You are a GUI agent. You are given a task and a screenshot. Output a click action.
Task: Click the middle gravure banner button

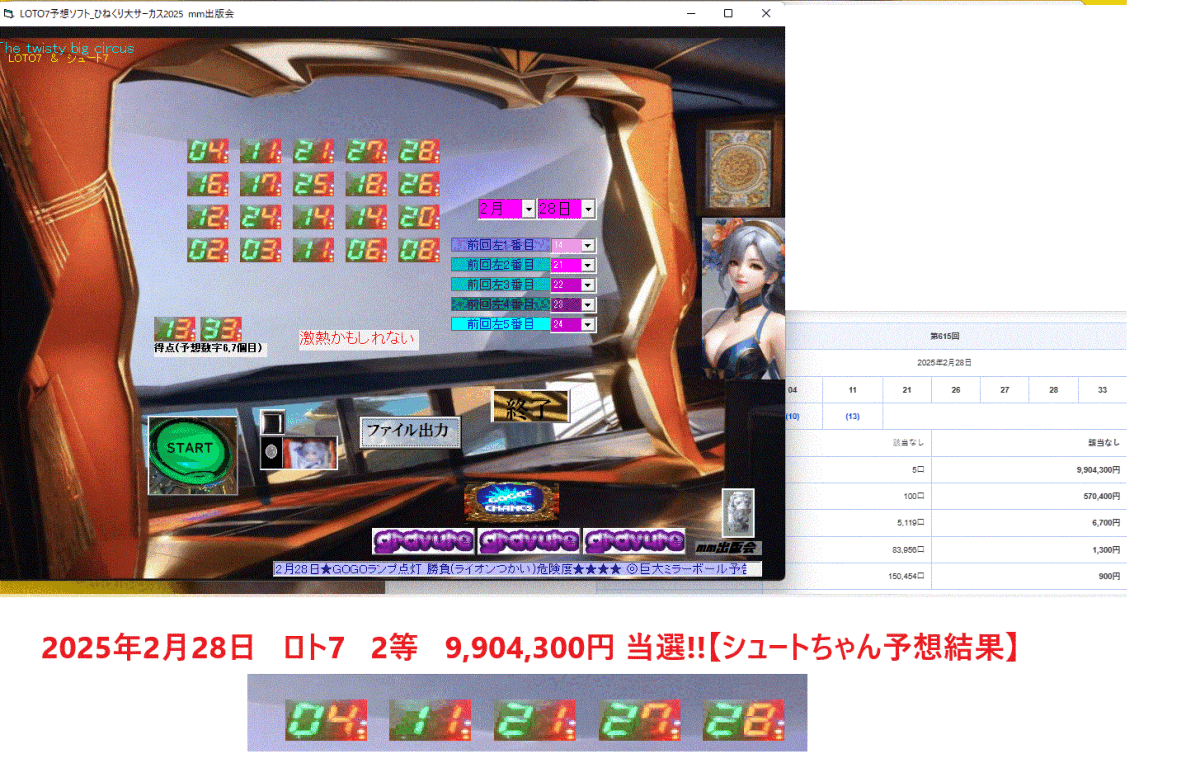click(529, 541)
